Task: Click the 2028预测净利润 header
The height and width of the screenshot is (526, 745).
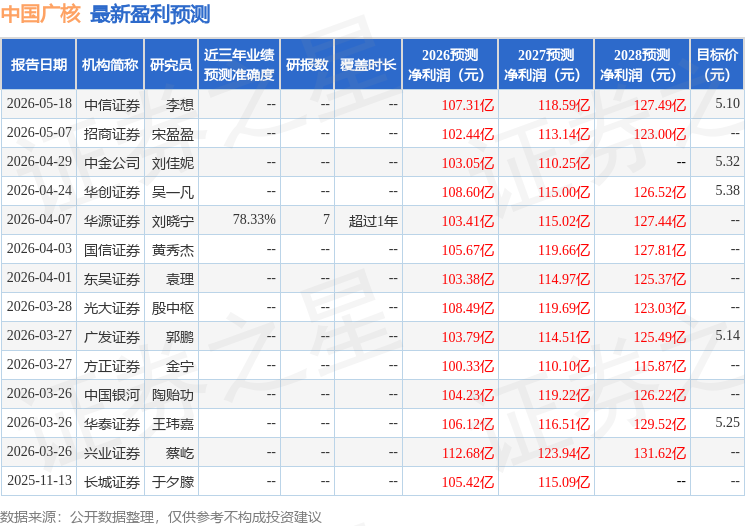Action: (x=642, y=65)
